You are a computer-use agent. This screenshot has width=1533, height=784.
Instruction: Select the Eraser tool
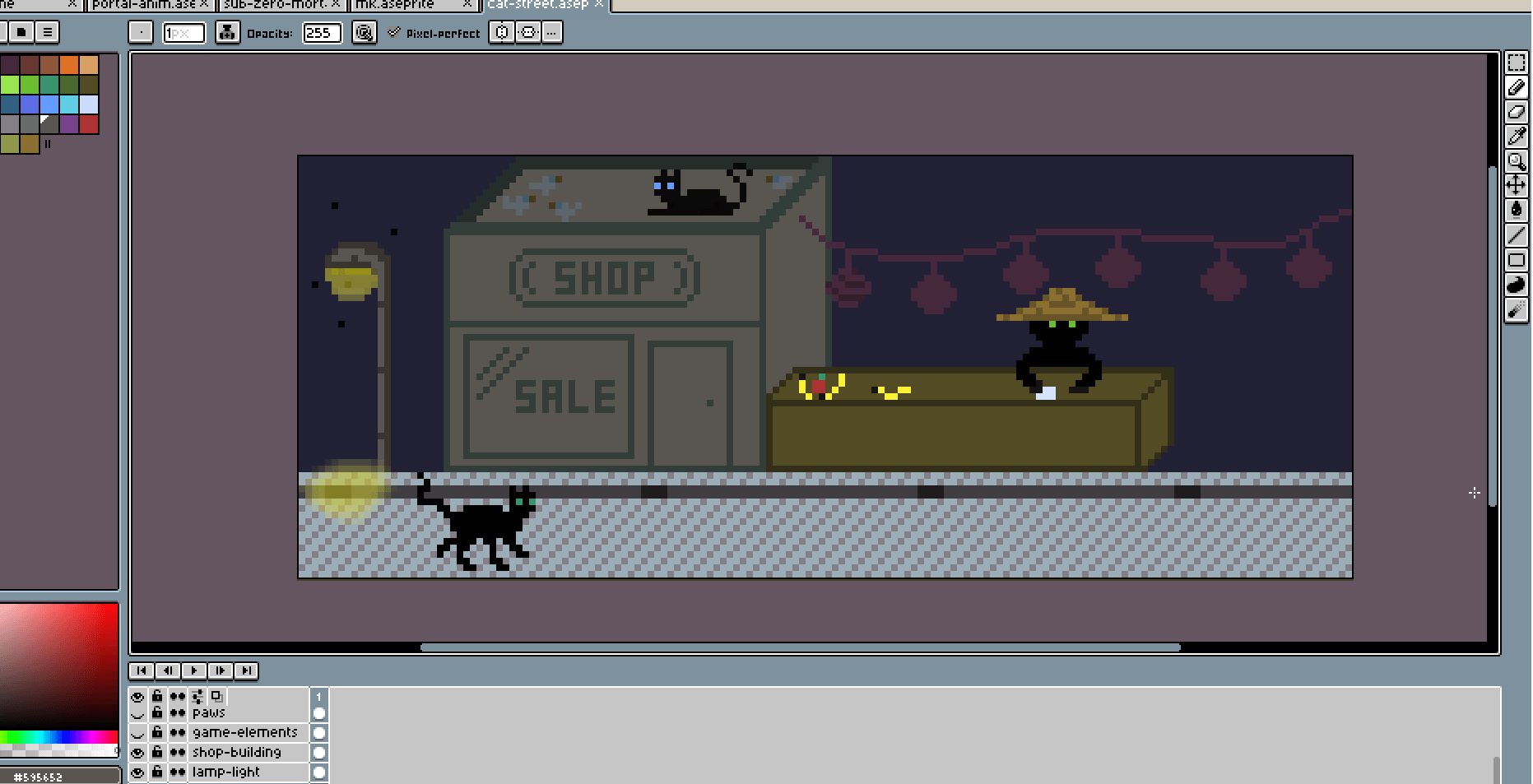[1516, 112]
